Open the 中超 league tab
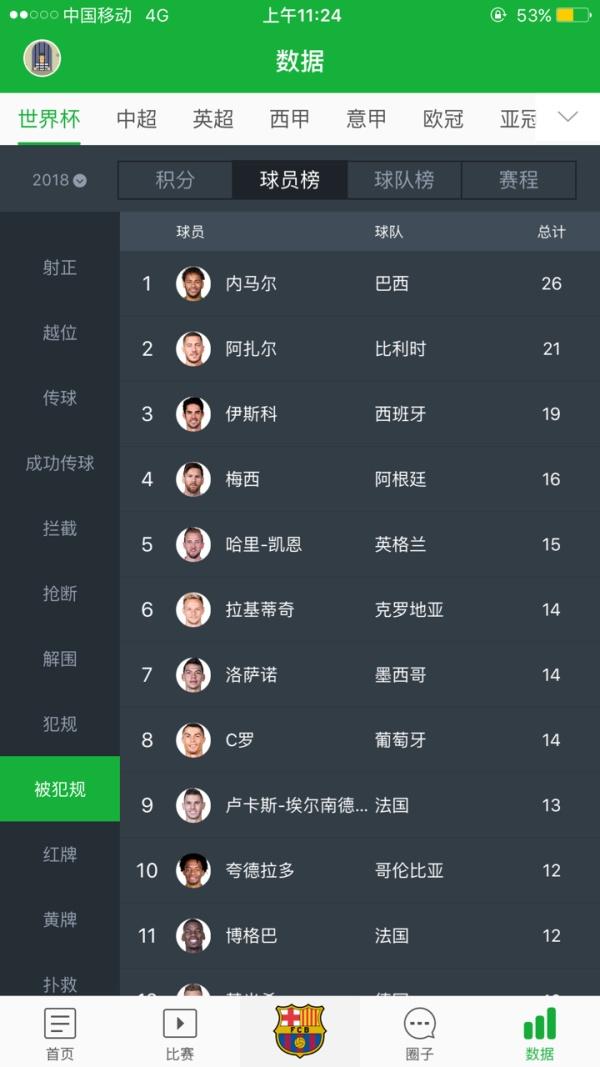 135,117
